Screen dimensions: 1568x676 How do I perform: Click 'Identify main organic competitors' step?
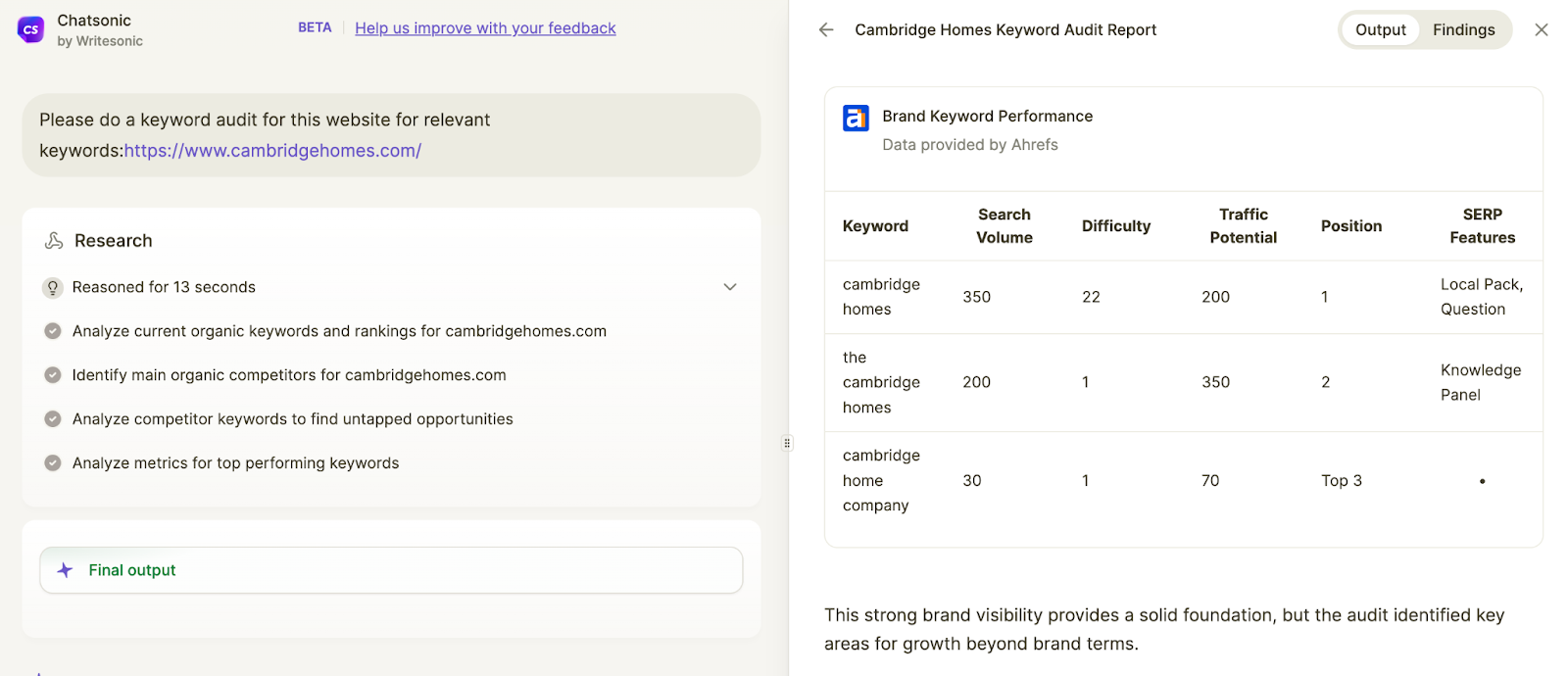(x=289, y=375)
